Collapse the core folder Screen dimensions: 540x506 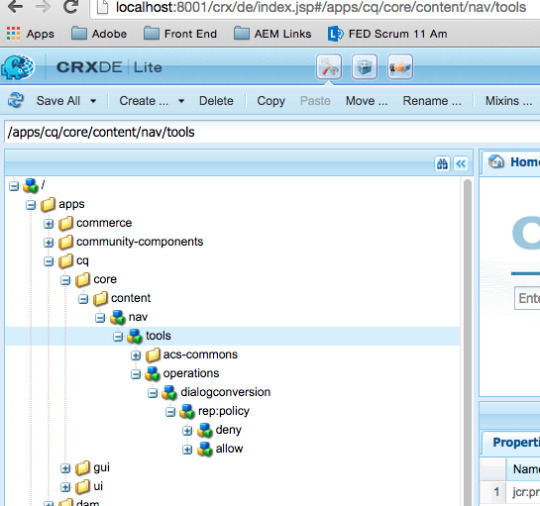[65, 280]
